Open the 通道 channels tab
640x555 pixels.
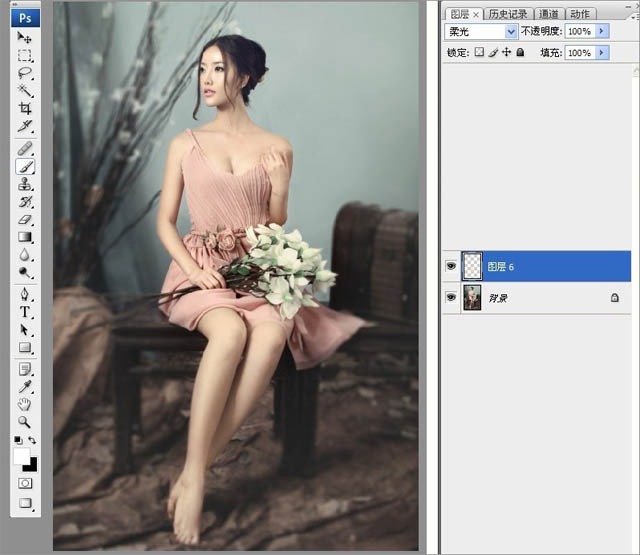pos(549,14)
